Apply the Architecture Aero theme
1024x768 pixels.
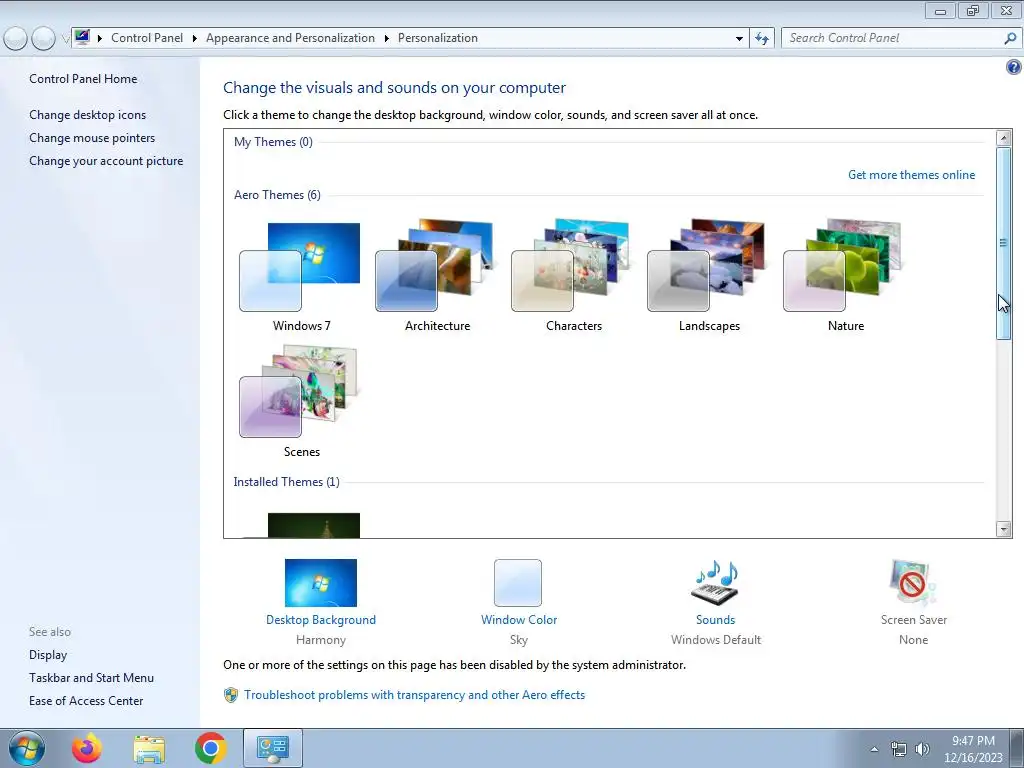[x=434, y=265]
